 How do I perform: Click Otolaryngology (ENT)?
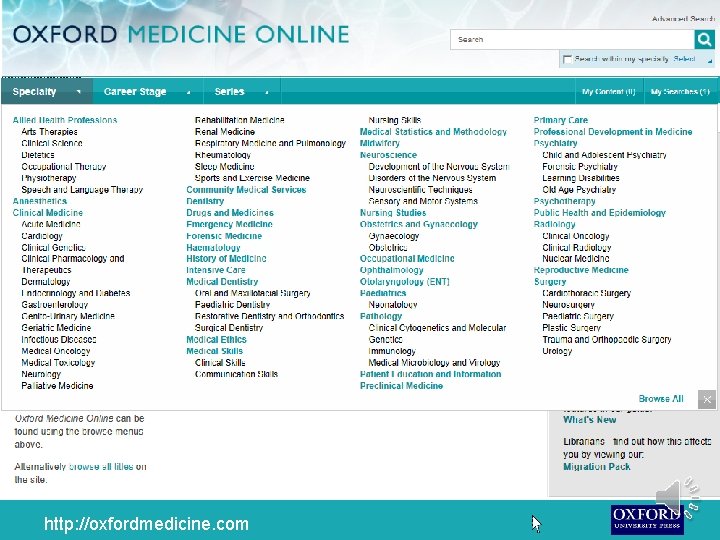tap(405, 281)
